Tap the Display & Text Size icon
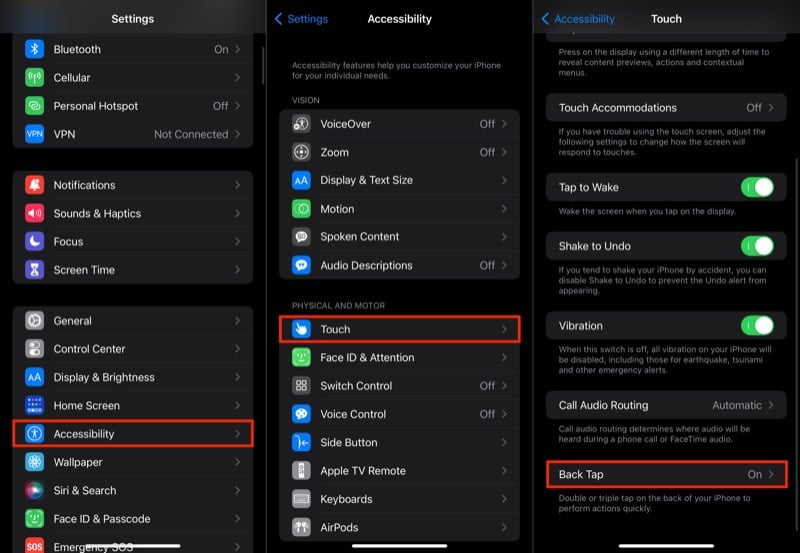The image size is (800, 553). [x=302, y=180]
